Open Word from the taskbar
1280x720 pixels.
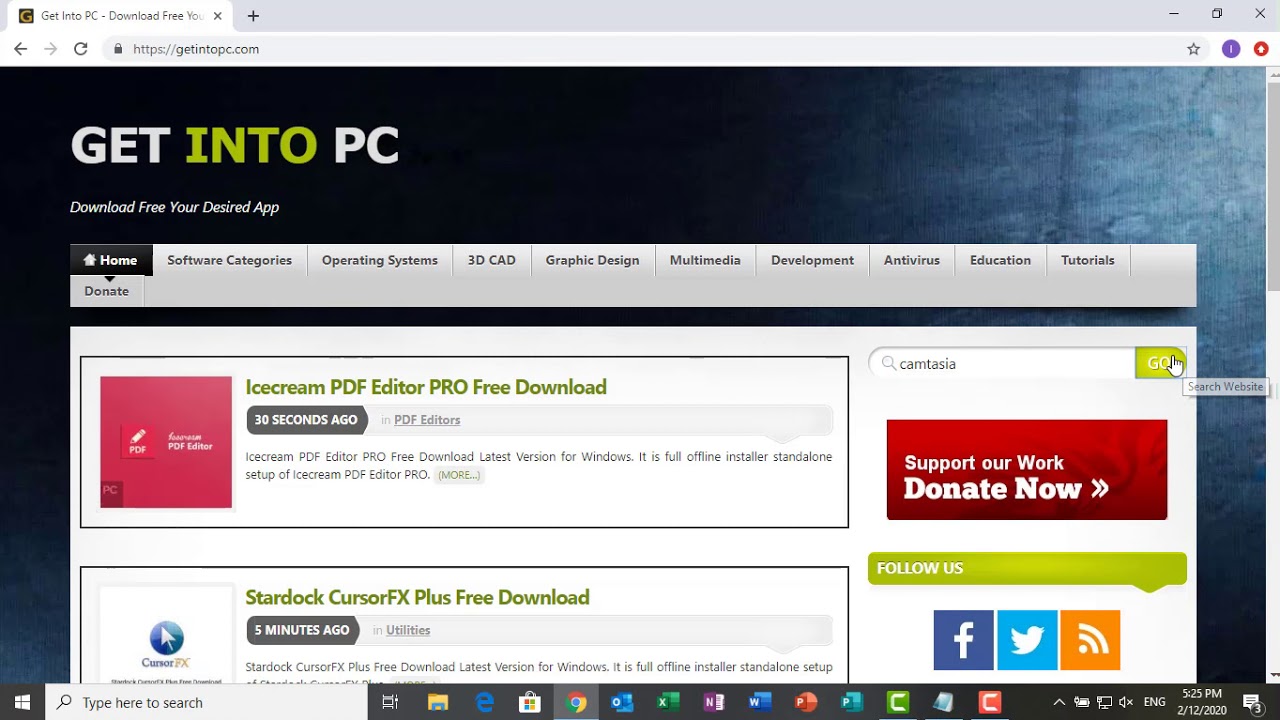760,702
